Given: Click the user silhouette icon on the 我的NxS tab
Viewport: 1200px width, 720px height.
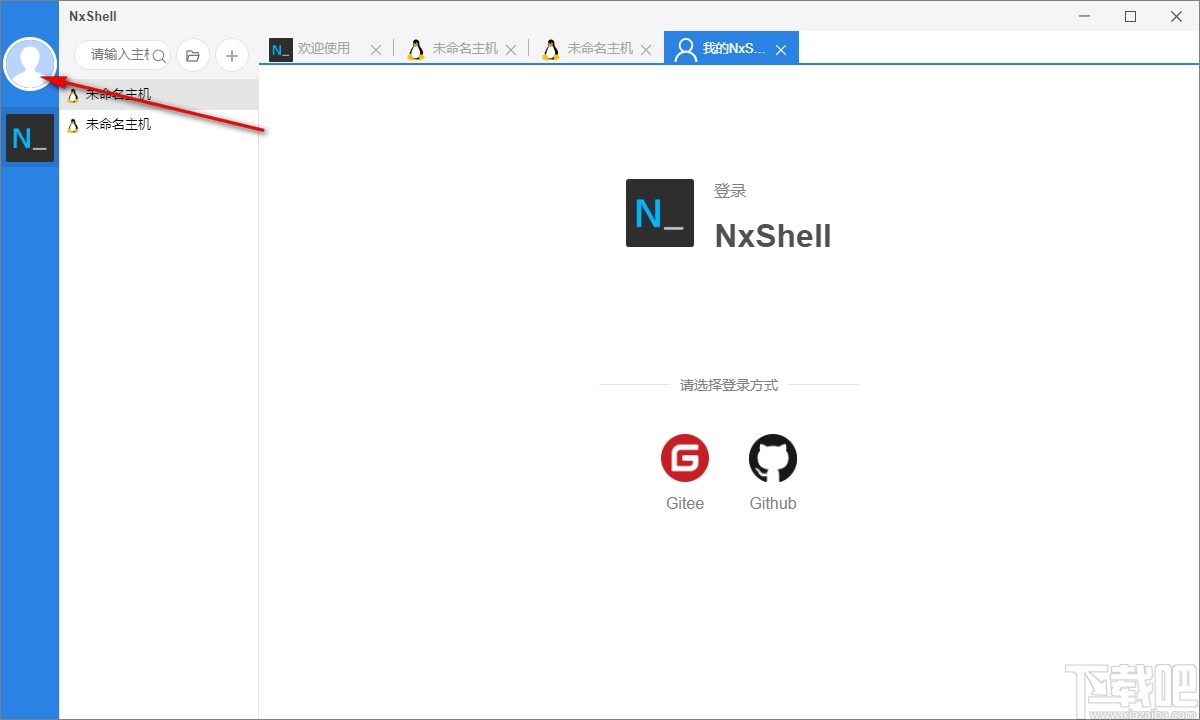Looking at the screenshot, I should click(x=686, y=47).
